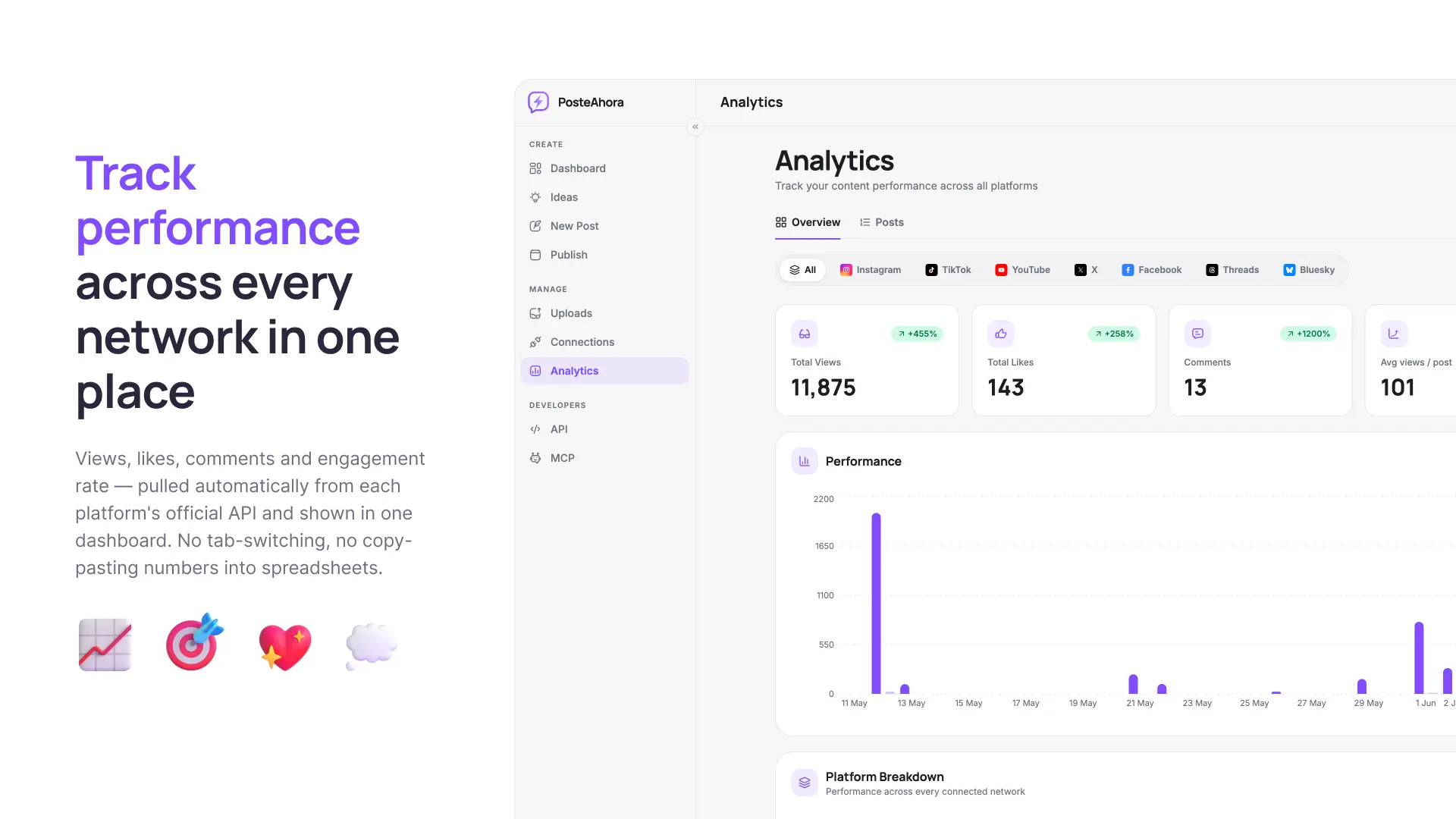Click the thought cloud emoji image
Viewport: 1456px width, 819px height.
[371, 646]
